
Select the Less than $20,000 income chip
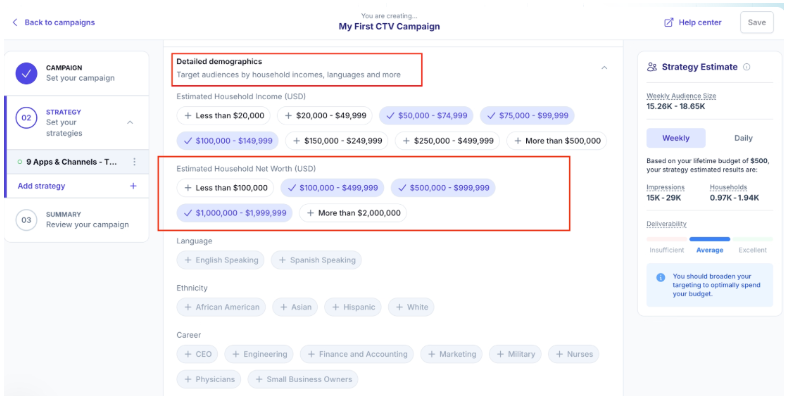pos(224,115)
